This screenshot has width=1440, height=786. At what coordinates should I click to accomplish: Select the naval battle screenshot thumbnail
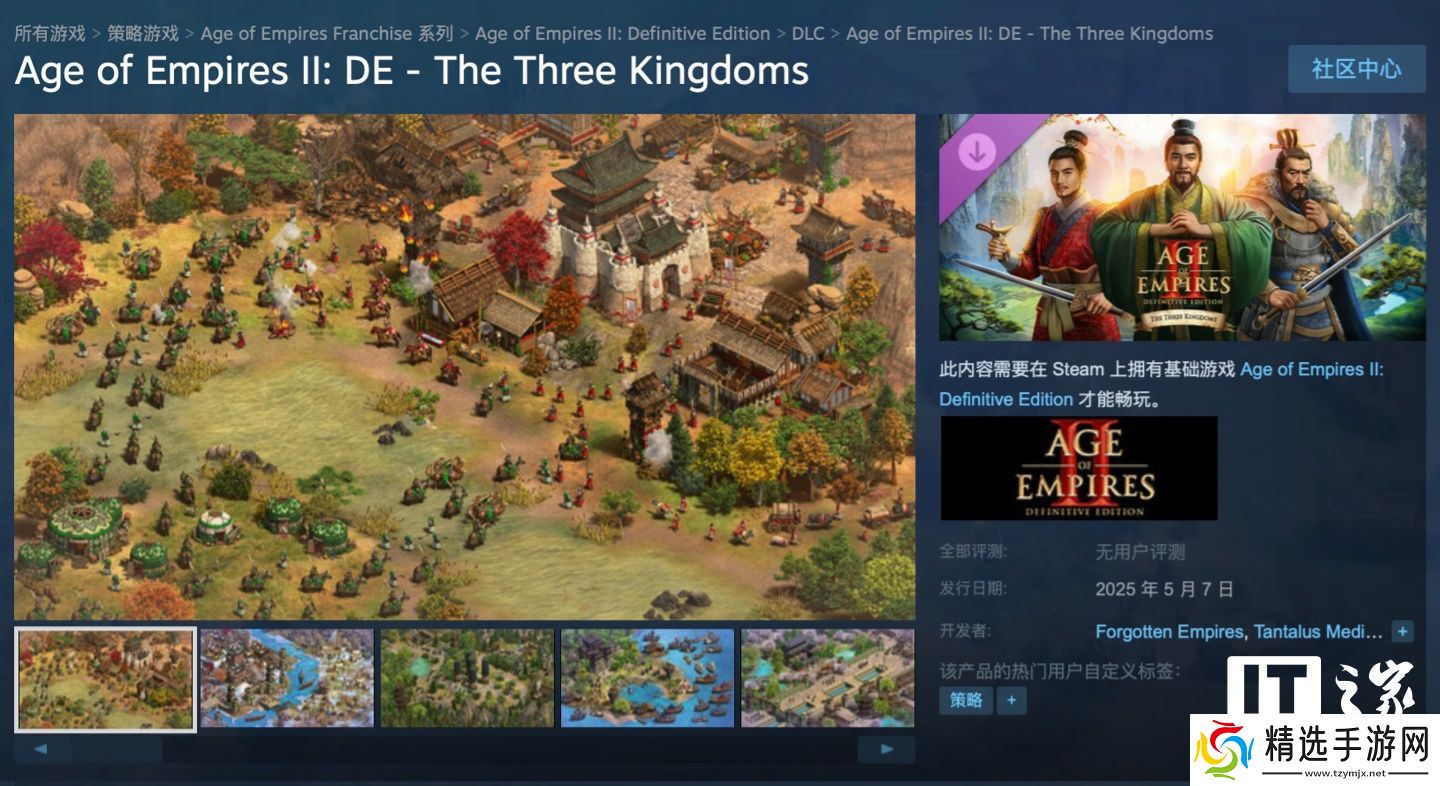coord(647,678)
